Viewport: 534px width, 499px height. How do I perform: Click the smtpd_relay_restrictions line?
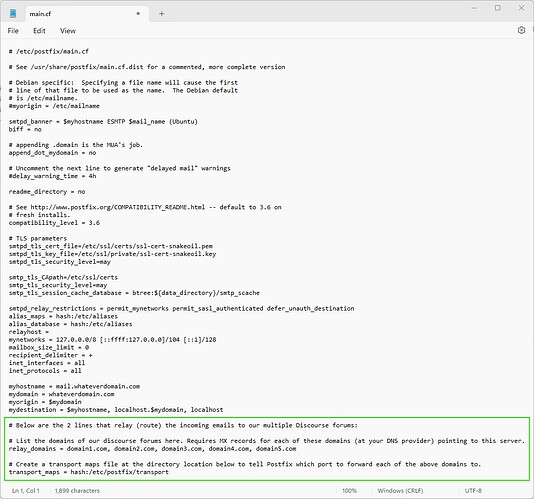click(182, 309)
